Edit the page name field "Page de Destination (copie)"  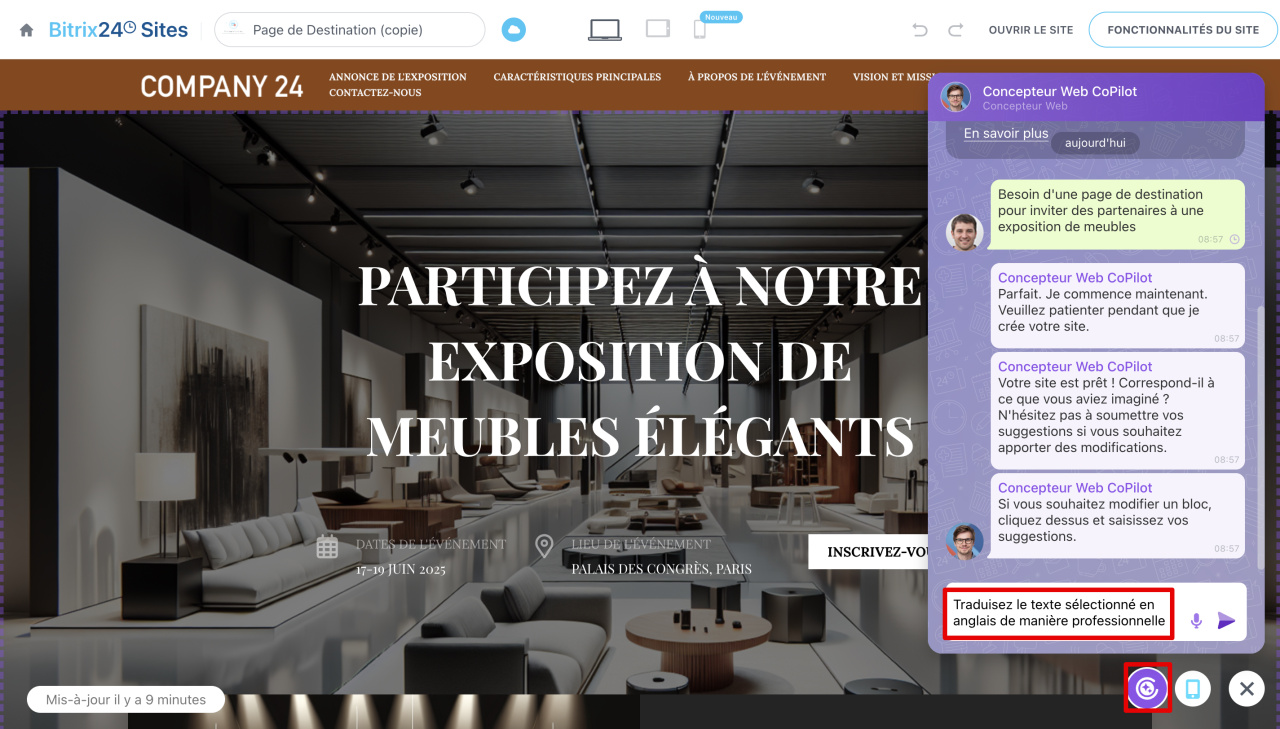(x=349, y=30)
